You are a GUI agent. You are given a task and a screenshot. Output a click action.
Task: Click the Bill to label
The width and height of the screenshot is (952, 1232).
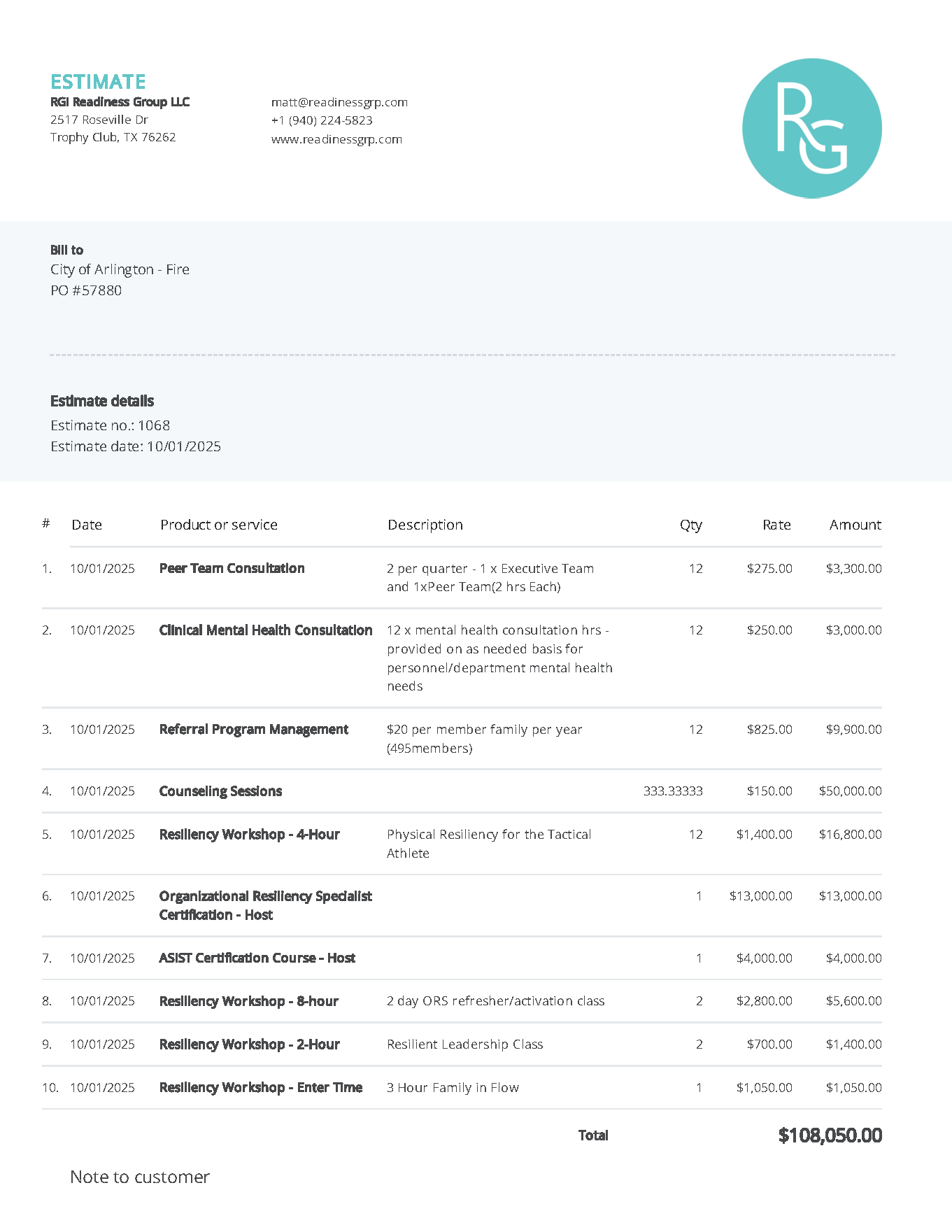pyautogui.click(x=66, y=250)
